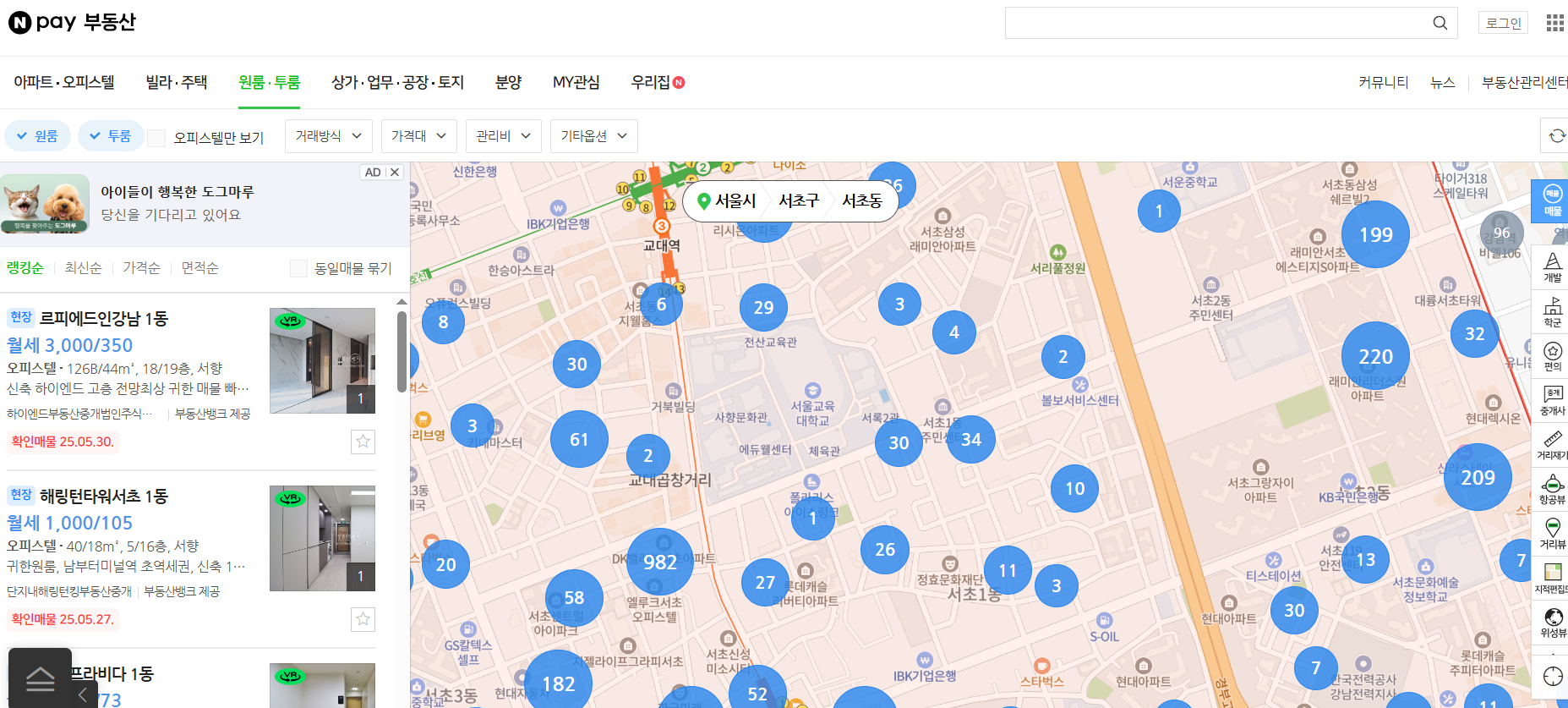
Task: Open the 서초동 neighborhood selector
Action: 862,200
